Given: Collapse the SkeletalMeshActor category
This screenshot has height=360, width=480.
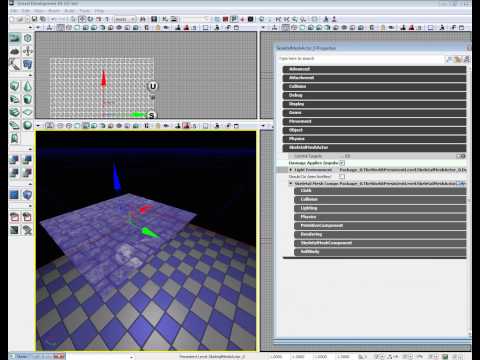Looking at the screenshot, I should tap(374, 148).
